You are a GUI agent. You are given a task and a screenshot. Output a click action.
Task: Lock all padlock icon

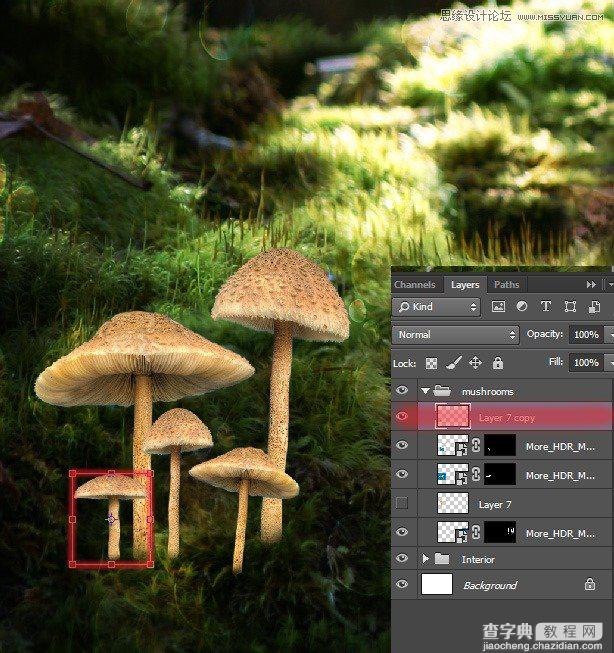(498, 363)
